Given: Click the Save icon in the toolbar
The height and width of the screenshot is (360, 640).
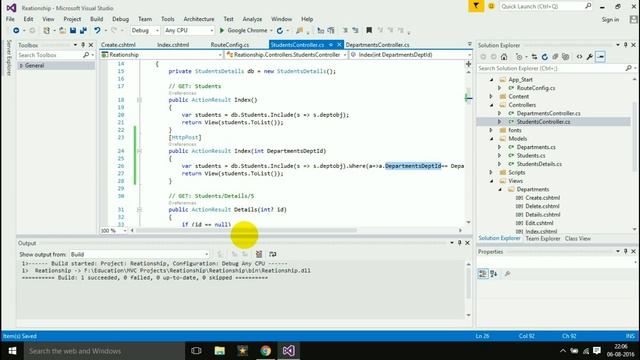Looking at the screenshot, I should click(73, 31).
